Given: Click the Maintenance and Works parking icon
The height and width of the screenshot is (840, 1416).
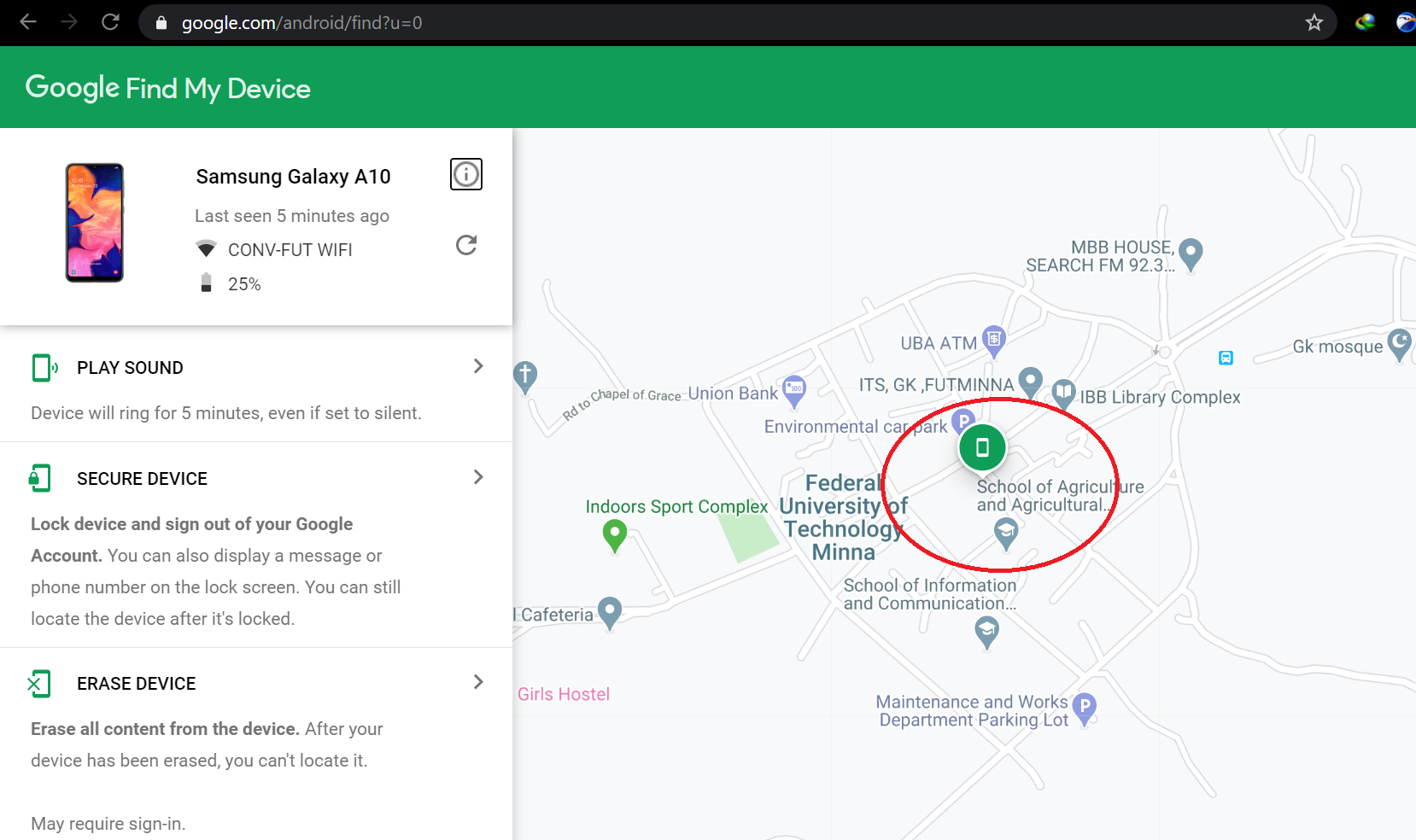Looking at the screenshot, I should click(1084, 707).
